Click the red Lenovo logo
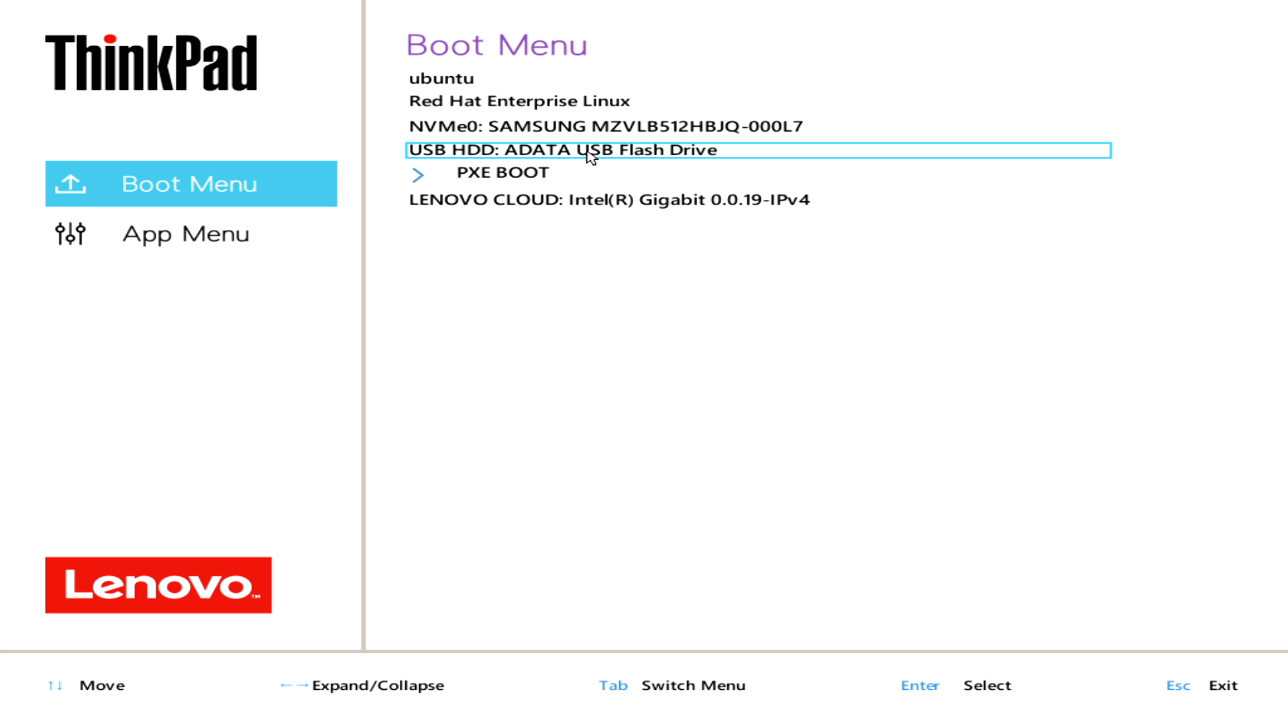The image size is (1288, 722). 158,585
